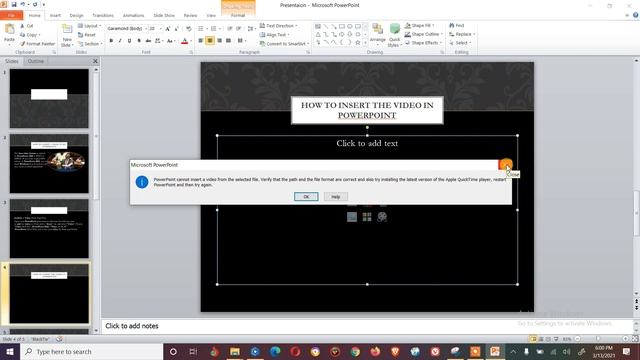Click Replace in Editing group
This screenshot has height=360, width=640.
pyautogui.click(x=462, y=34)
